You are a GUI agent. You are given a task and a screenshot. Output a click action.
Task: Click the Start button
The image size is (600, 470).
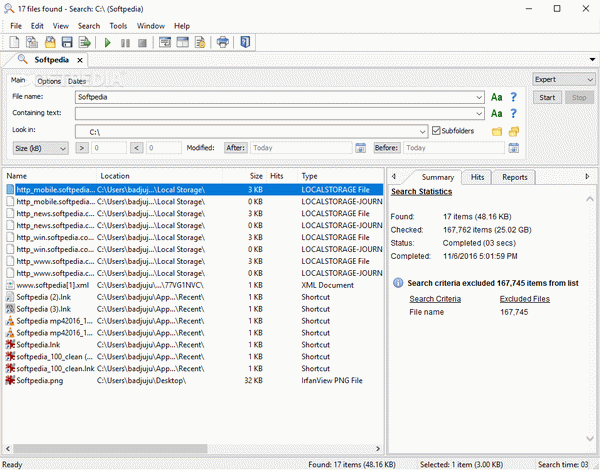tap(547, 98)
